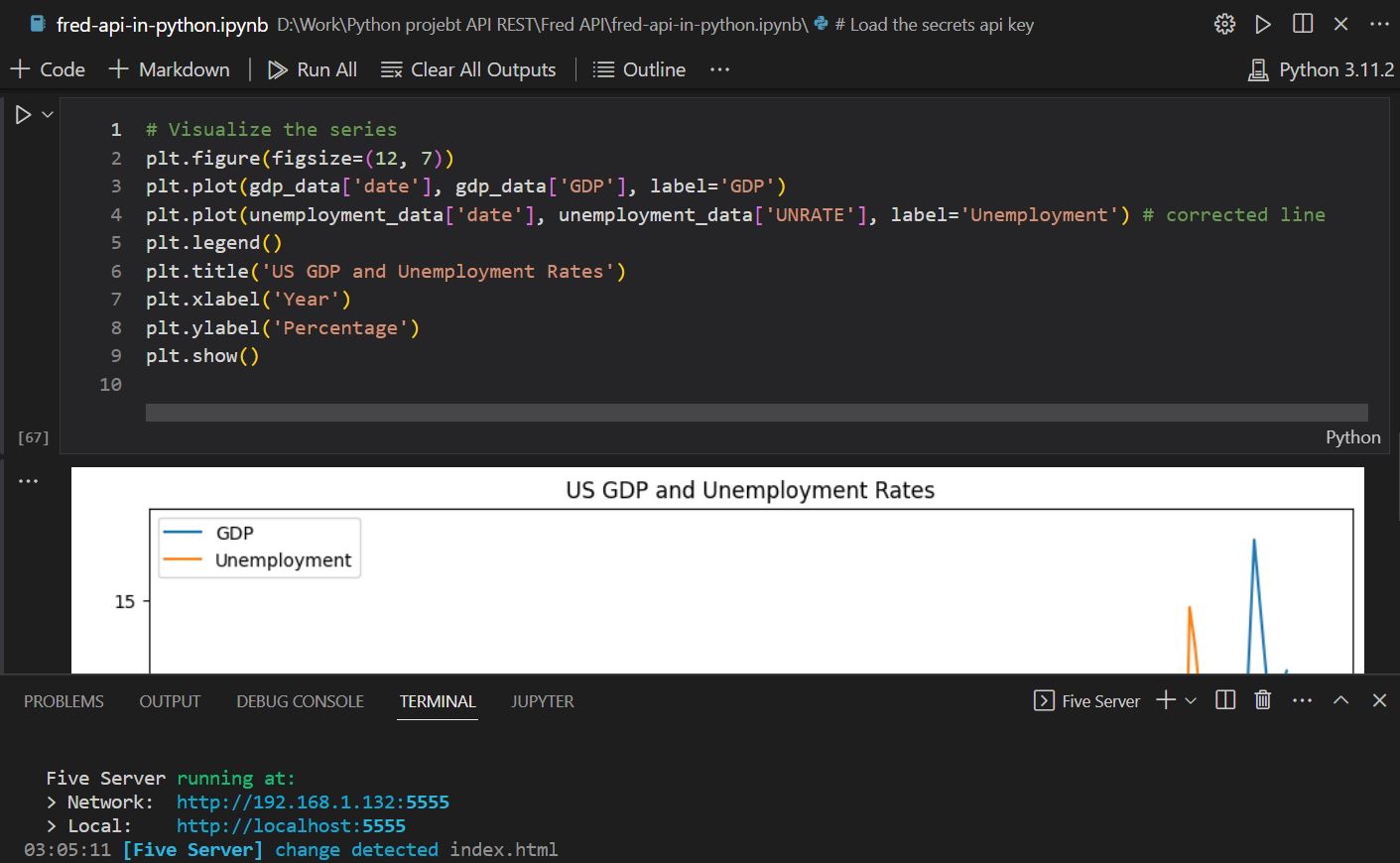Open the run cell options chevron
The height and width of the screenshot is (863, 1400).
47,115
